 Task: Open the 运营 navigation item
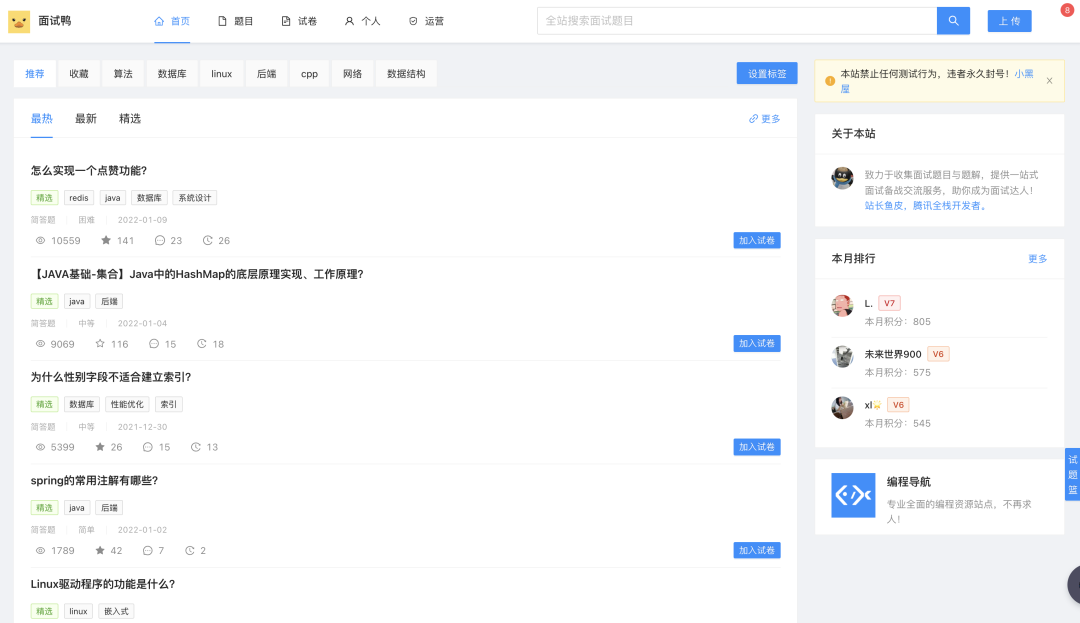point(426,21)
